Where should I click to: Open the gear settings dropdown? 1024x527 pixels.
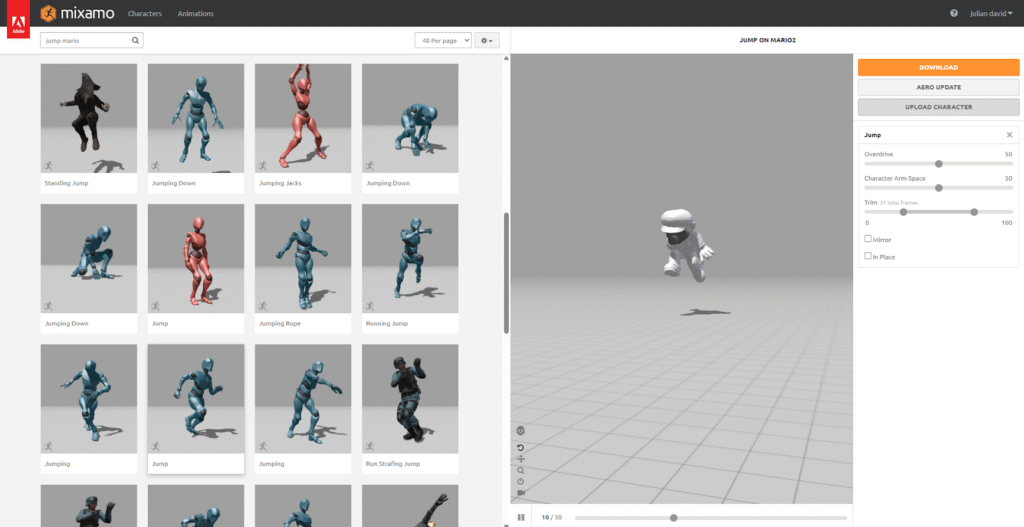pyautogui.click(x=487, y=40)
